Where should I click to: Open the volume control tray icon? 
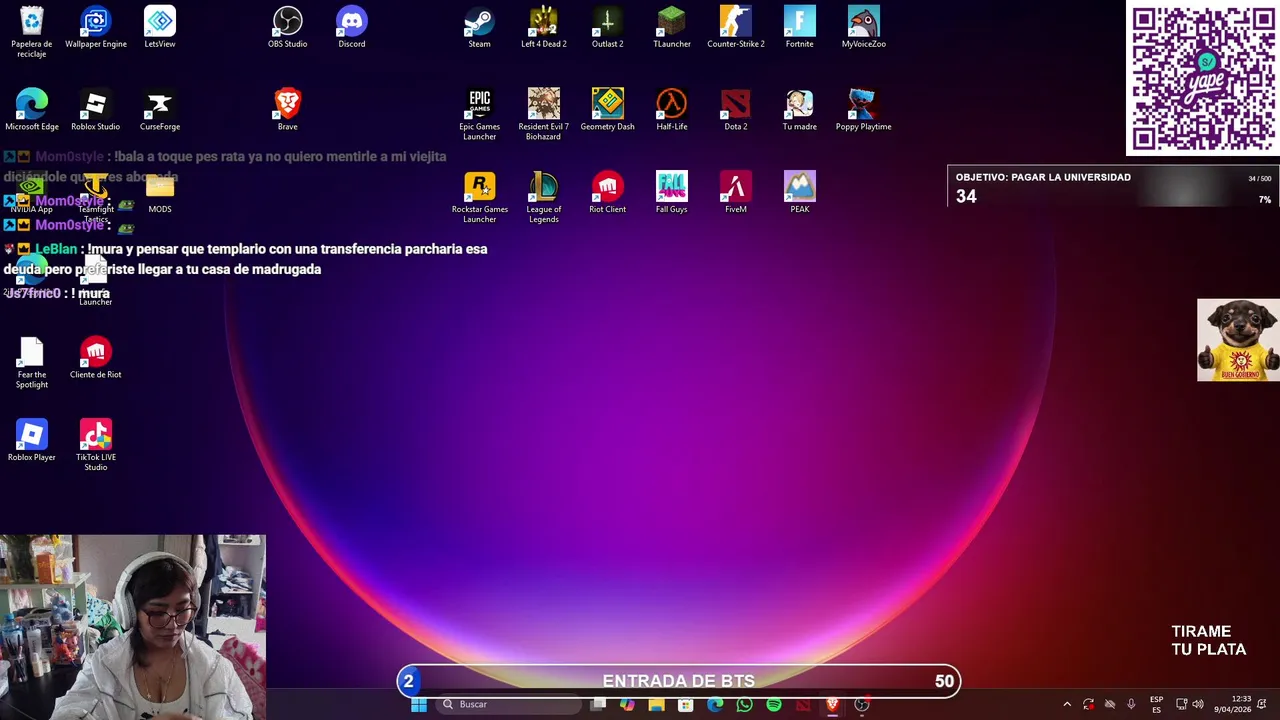[x=1198, y=705]
